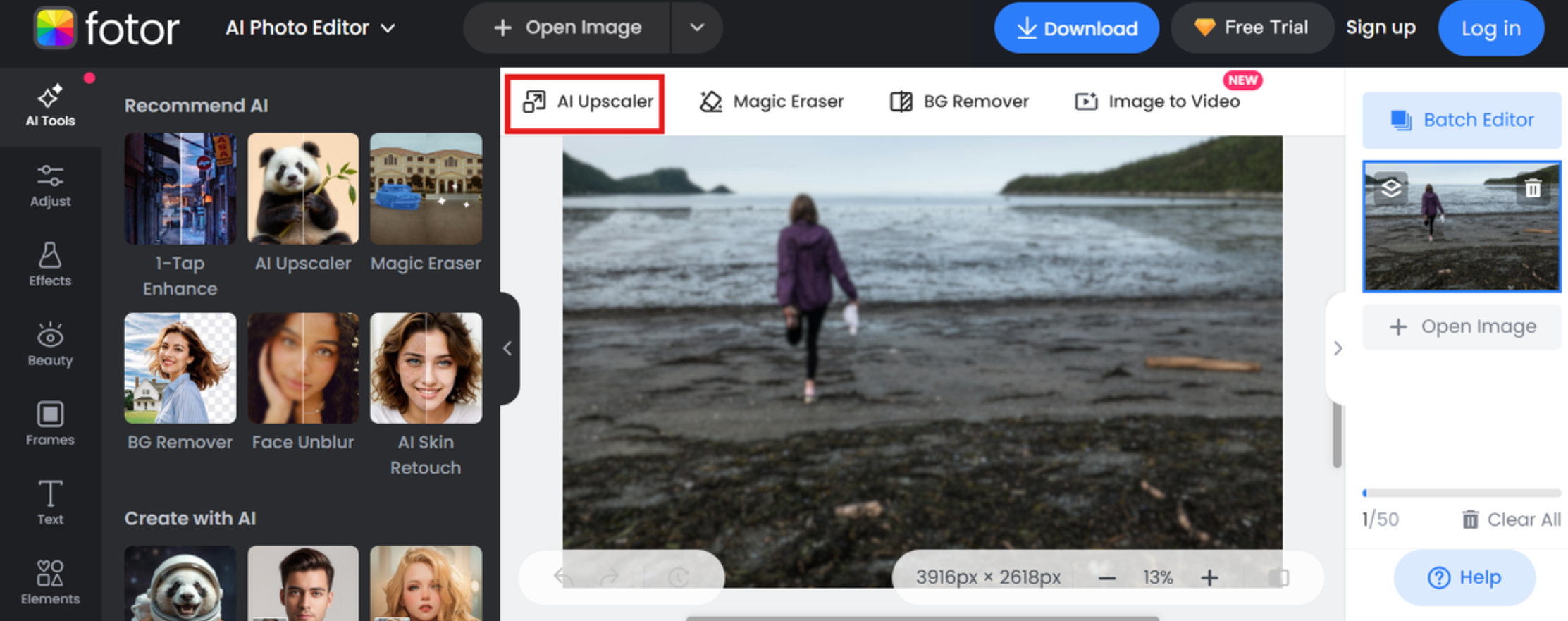The image size is (1568, 621).
Task: Open the Frames panel
Action: [x=50, y=424]
